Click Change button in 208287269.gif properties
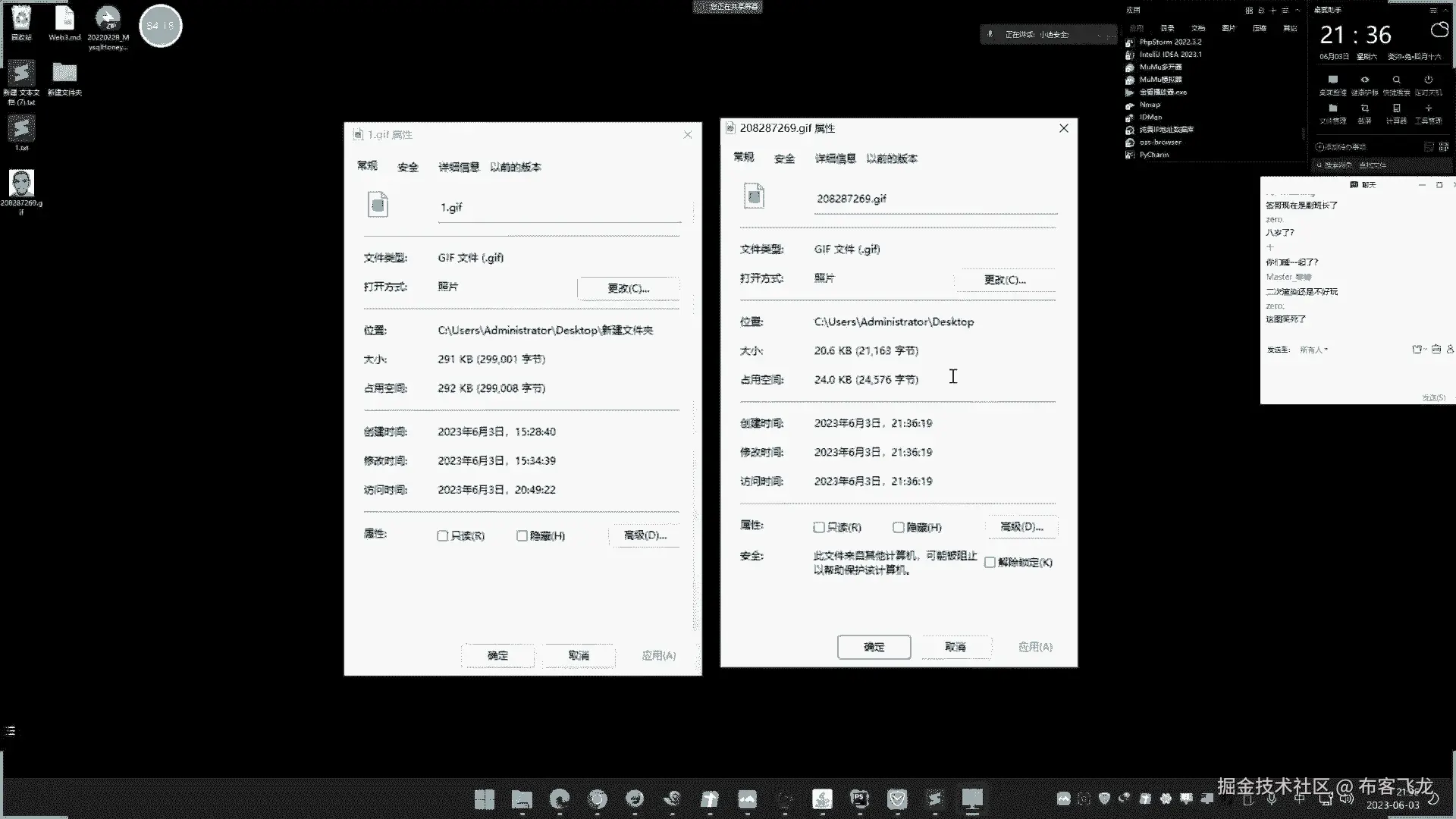1456x819 pixels. (1005, 280)
